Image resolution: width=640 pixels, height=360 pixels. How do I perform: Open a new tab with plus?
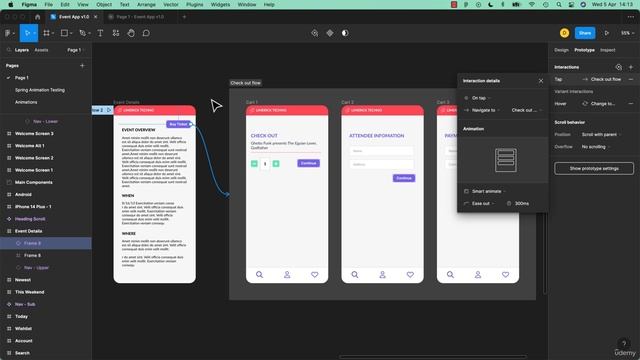(x=184, y=17)
